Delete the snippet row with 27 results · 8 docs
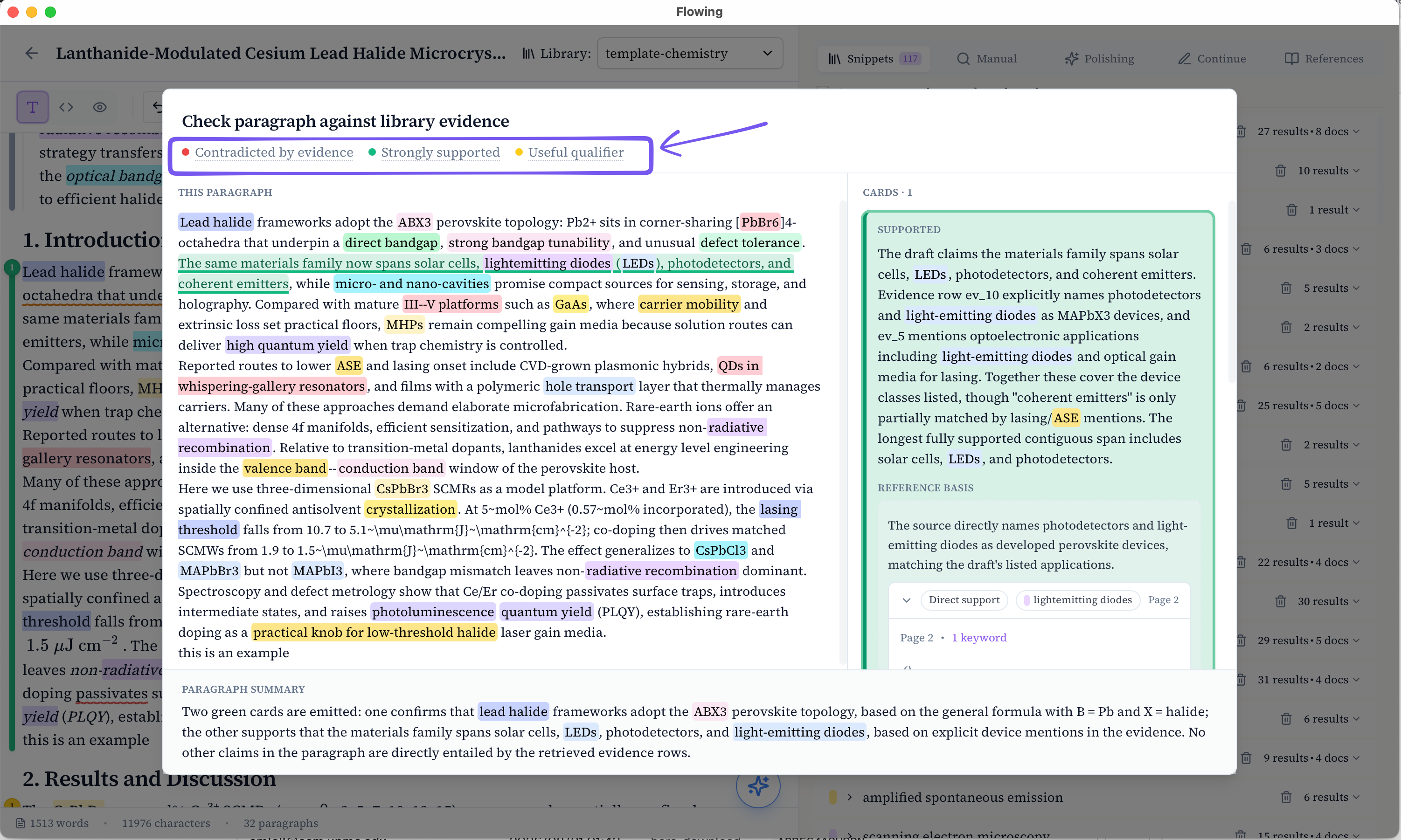1401x840 pixels. point(1241,131)
